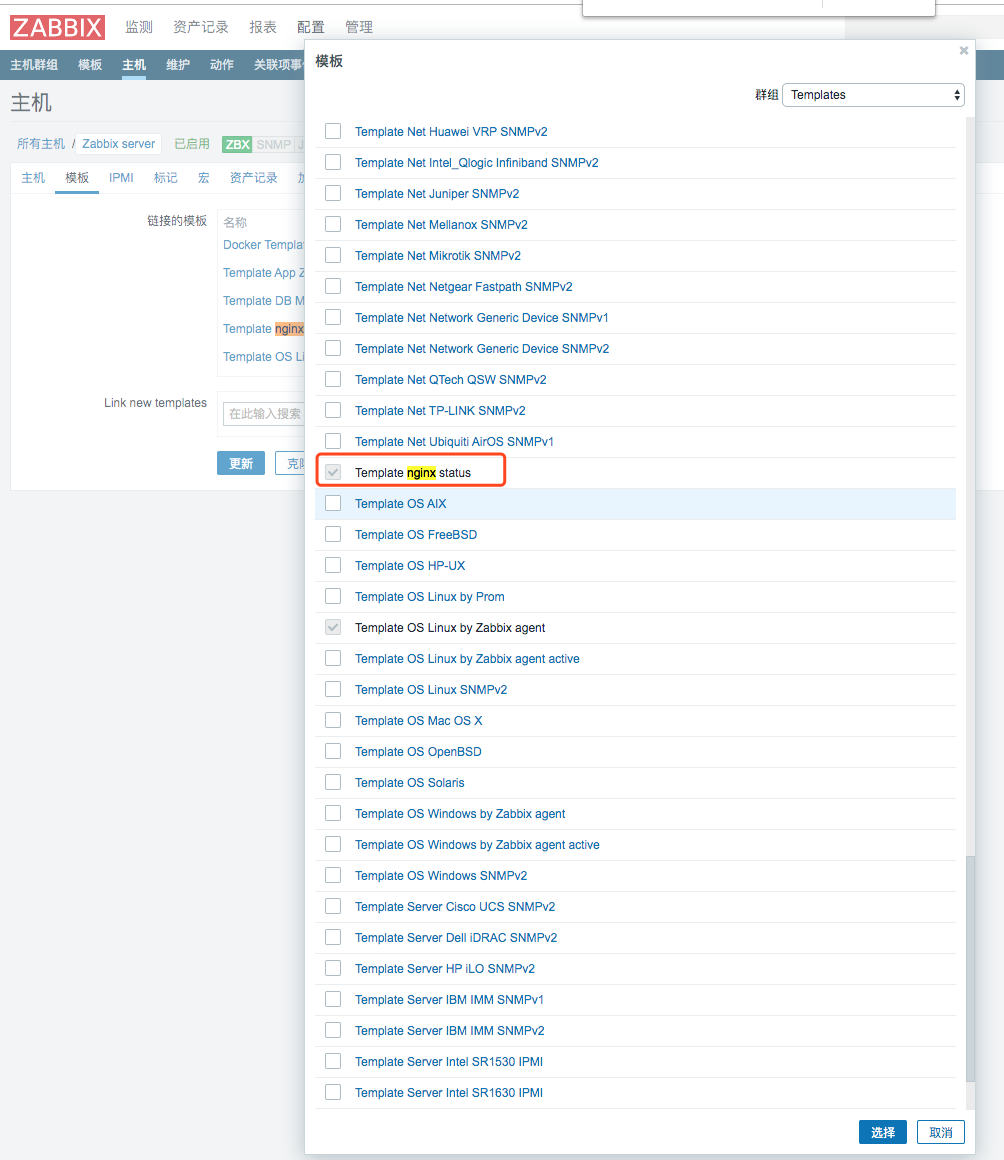Image resolution: width=1004 pixels, height=1160 pixels.
Task: Click the green ZBX status badge
Action: pyautogui.click(x=237, y=144)
